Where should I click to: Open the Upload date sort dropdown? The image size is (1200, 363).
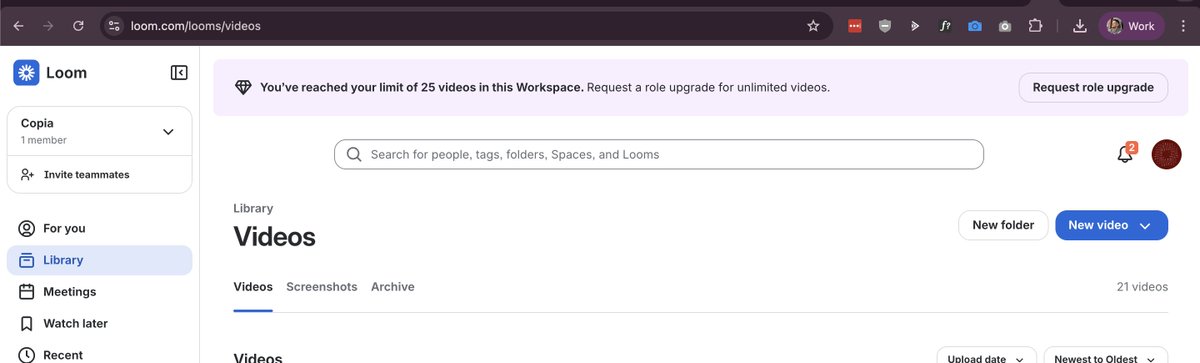point(986,356)
